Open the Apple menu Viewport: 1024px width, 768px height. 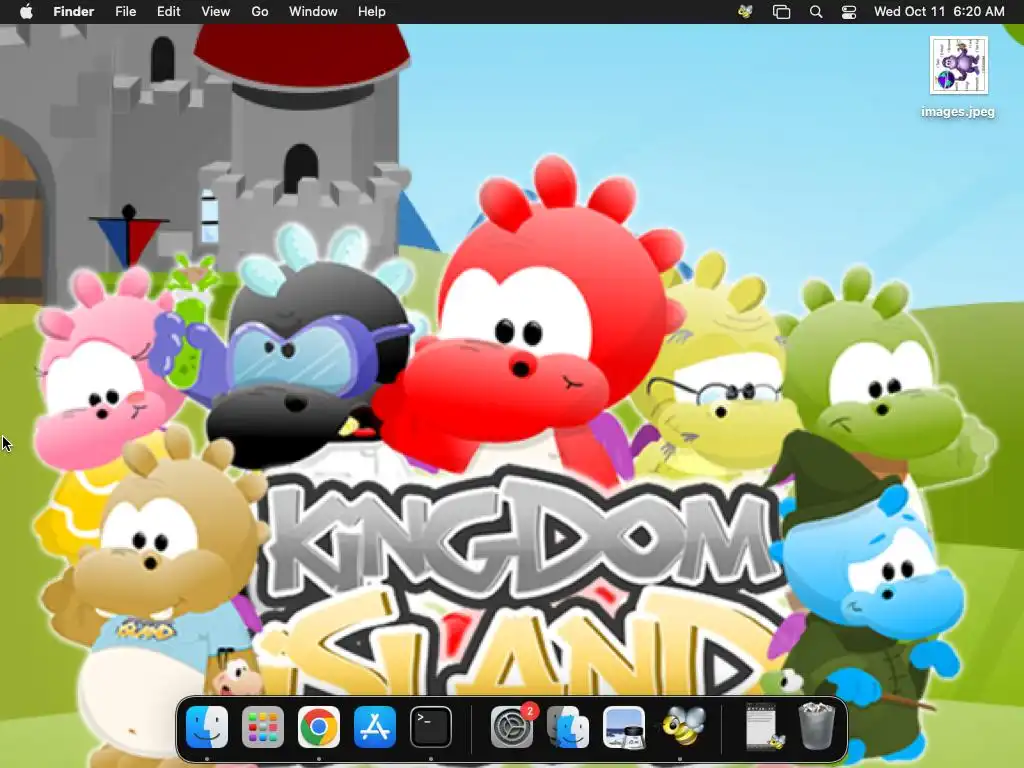(26, 12)
